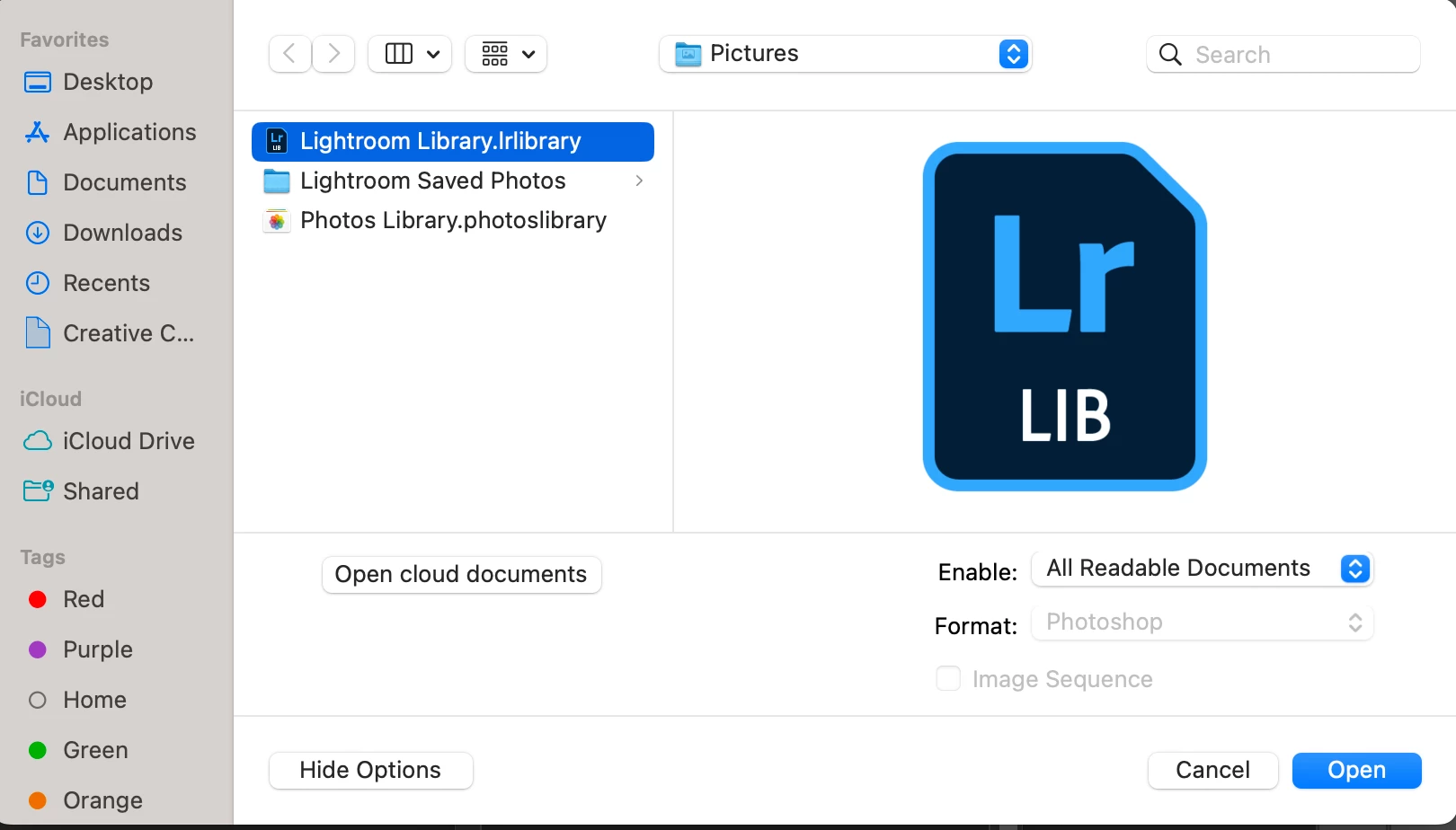Click the Lightroom Library file icon in list
This screenshot has width=1456, height=830.
(277, 141)
